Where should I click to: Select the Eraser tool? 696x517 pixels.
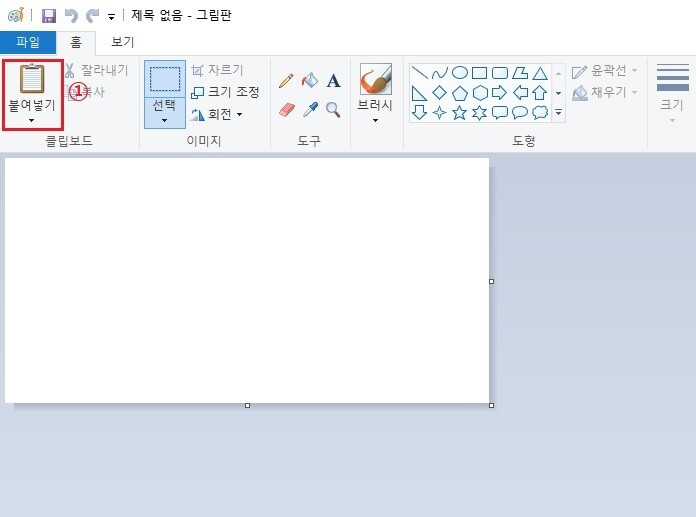pyautogui.click(x=287, y=110)
